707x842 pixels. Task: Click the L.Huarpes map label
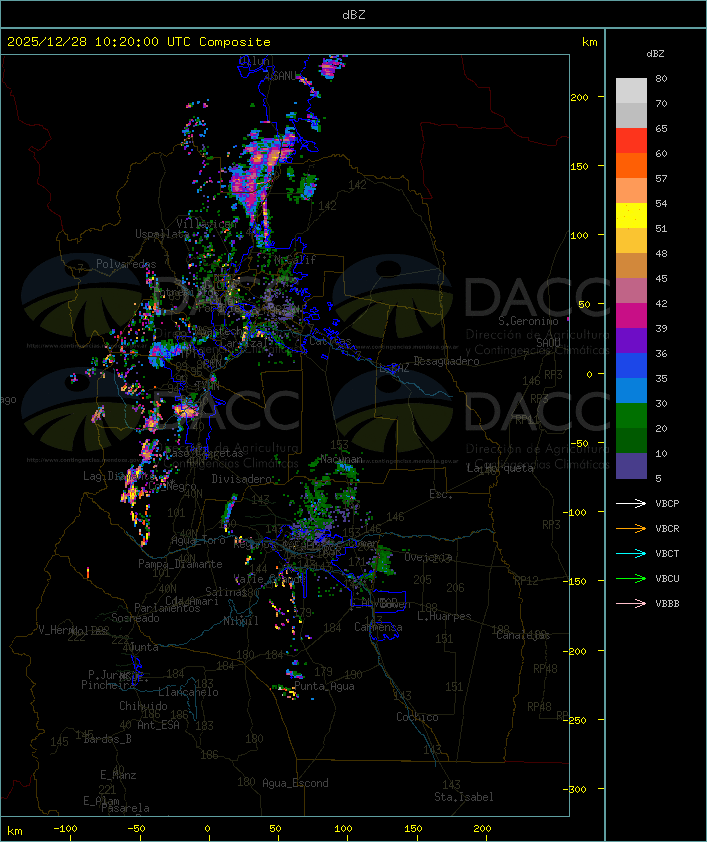tap(444, 616)
